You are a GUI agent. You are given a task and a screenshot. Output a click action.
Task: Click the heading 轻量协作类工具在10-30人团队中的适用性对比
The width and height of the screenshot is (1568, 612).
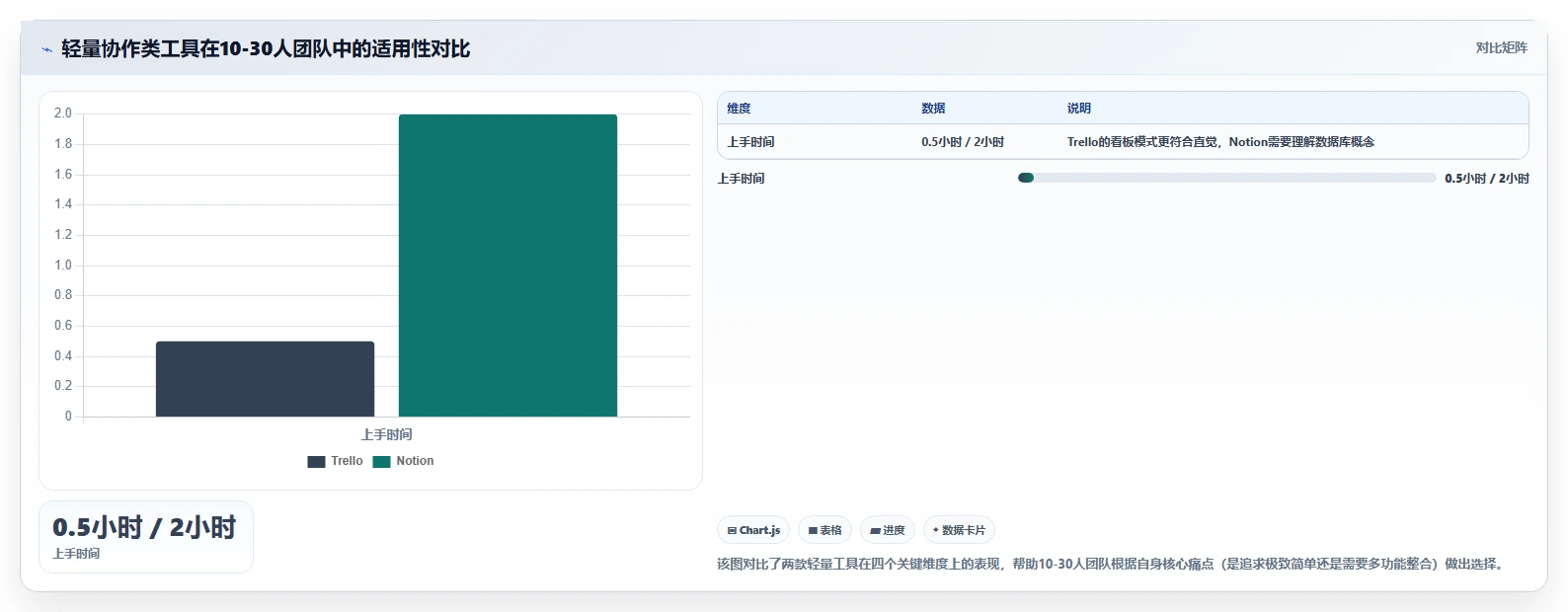point(266,48)
